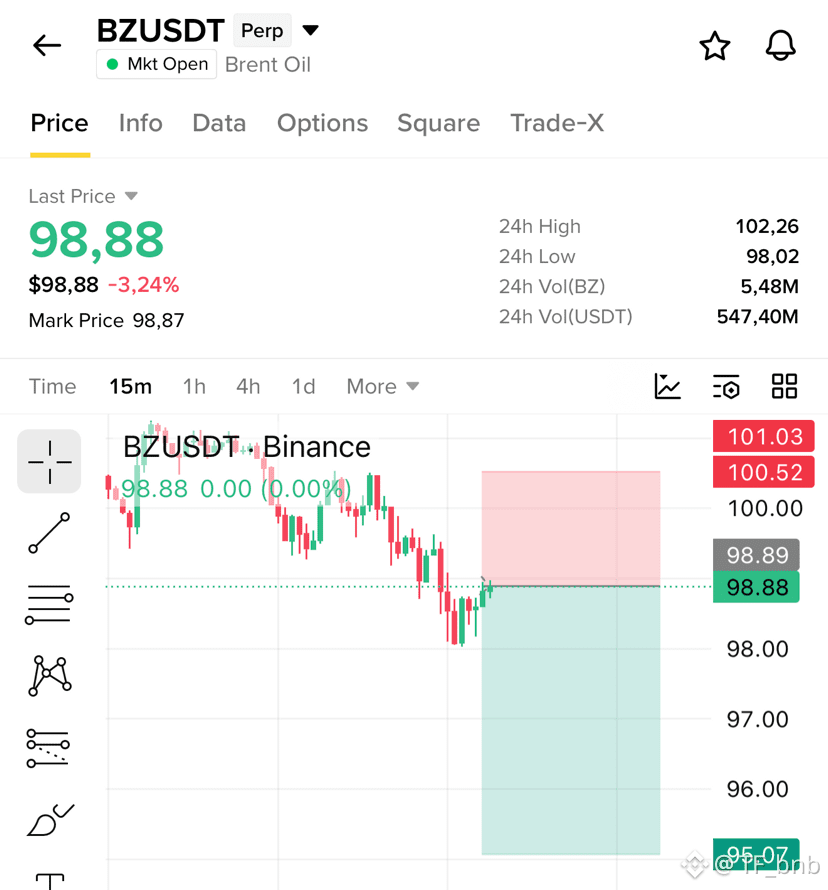The image size is (828, 890).
Task: Expand the Last Price dropdown
Action: pyautogui.click(x=131, y=196)
